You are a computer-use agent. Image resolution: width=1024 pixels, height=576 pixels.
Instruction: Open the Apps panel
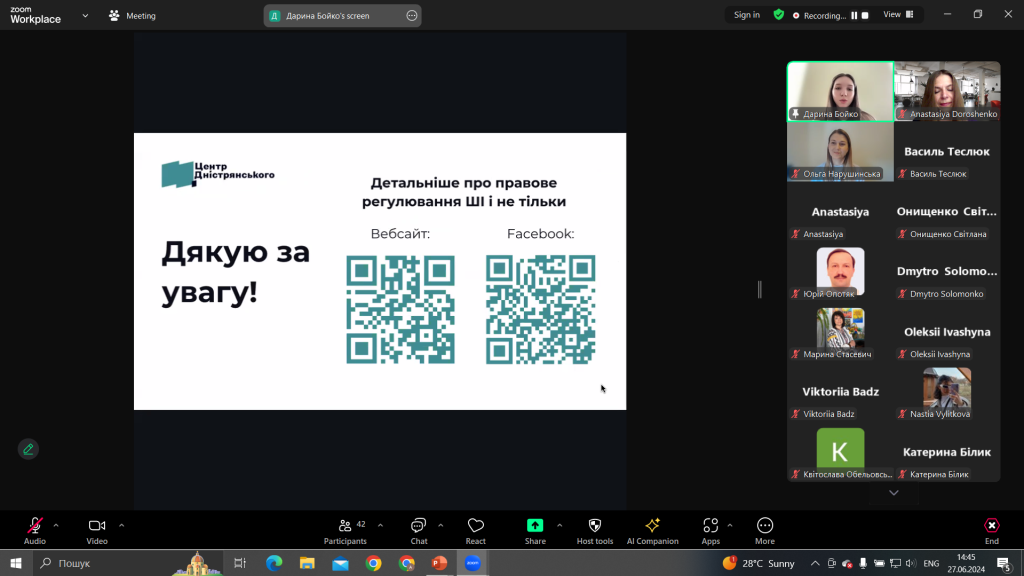(x=711, y=531)
